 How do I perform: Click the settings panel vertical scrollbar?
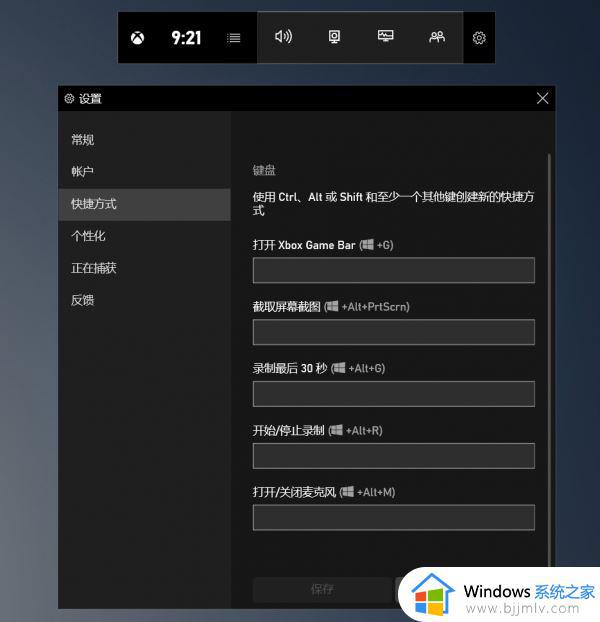pos(549,359)
